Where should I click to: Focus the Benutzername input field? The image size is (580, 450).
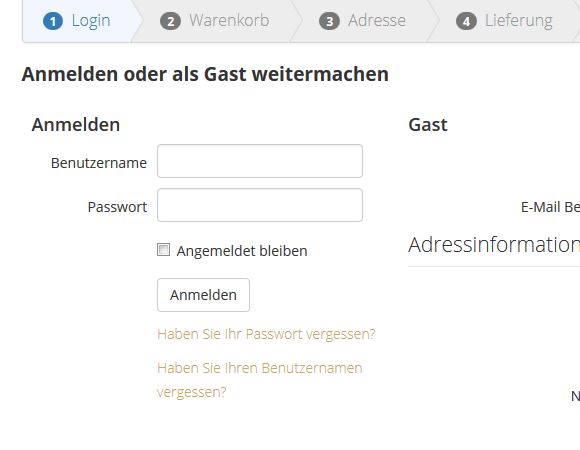(260, 161)
